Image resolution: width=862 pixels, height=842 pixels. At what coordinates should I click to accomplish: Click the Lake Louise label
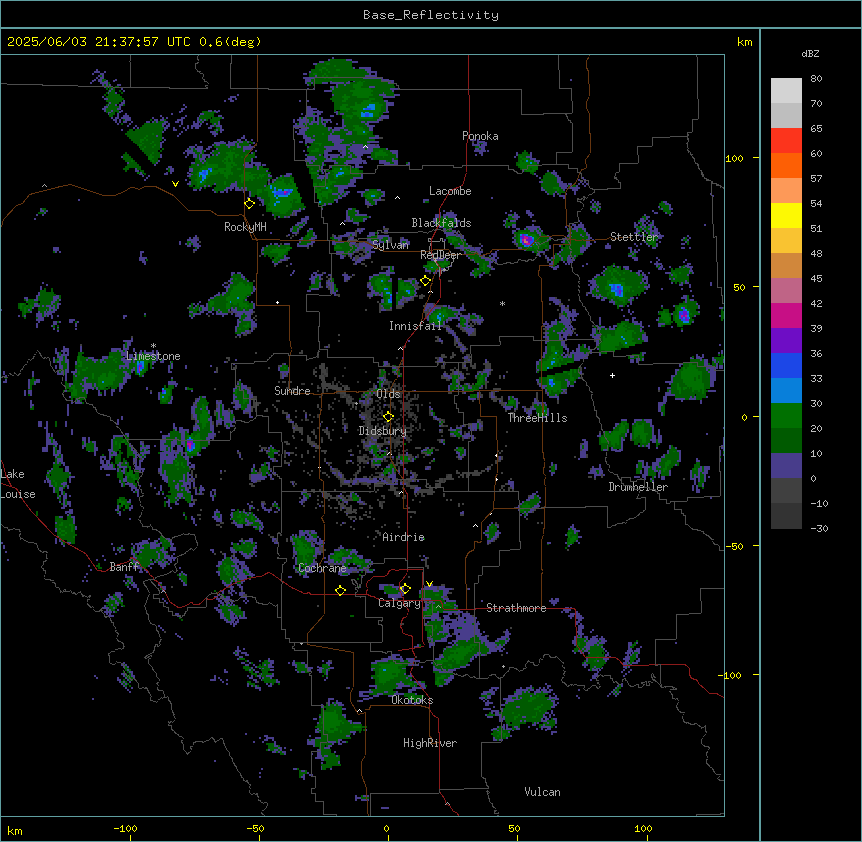[x=17, y=484]
